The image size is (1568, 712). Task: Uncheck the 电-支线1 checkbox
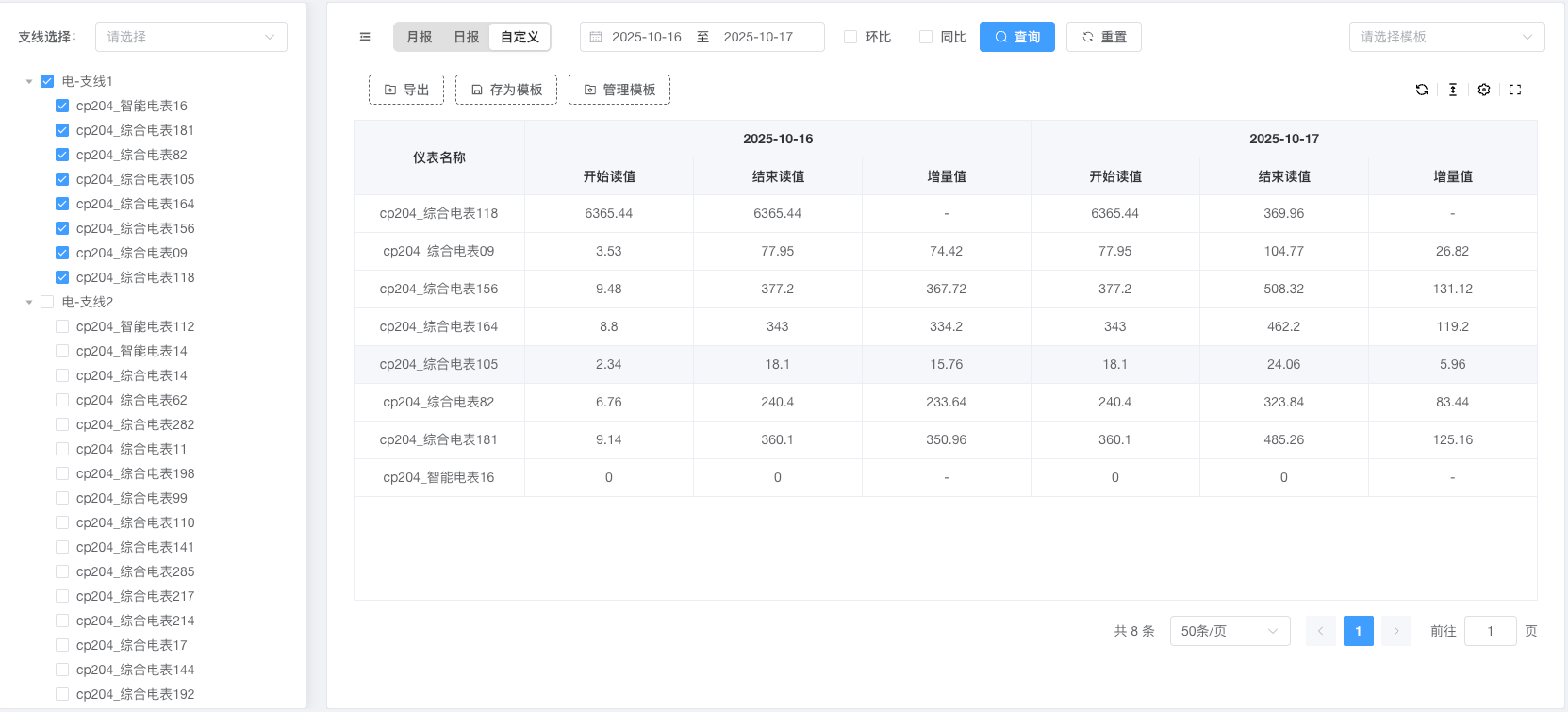[47, 81]
